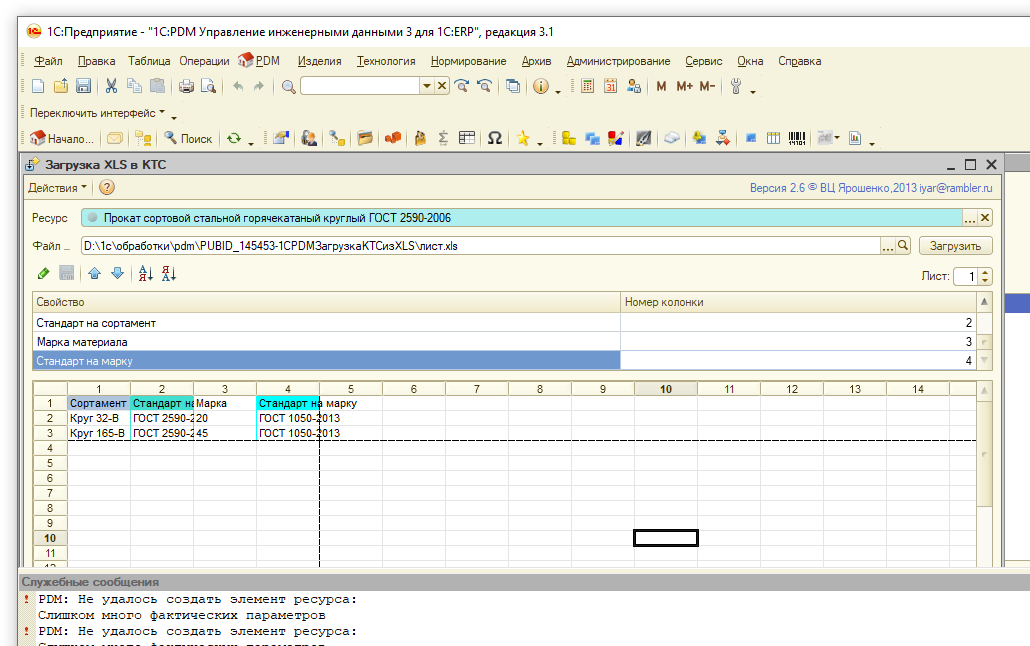Viewport: 1030px width, 646px height.
Task: Open the Справка menu
Action: pyautogui.click(x=799, y=61)
